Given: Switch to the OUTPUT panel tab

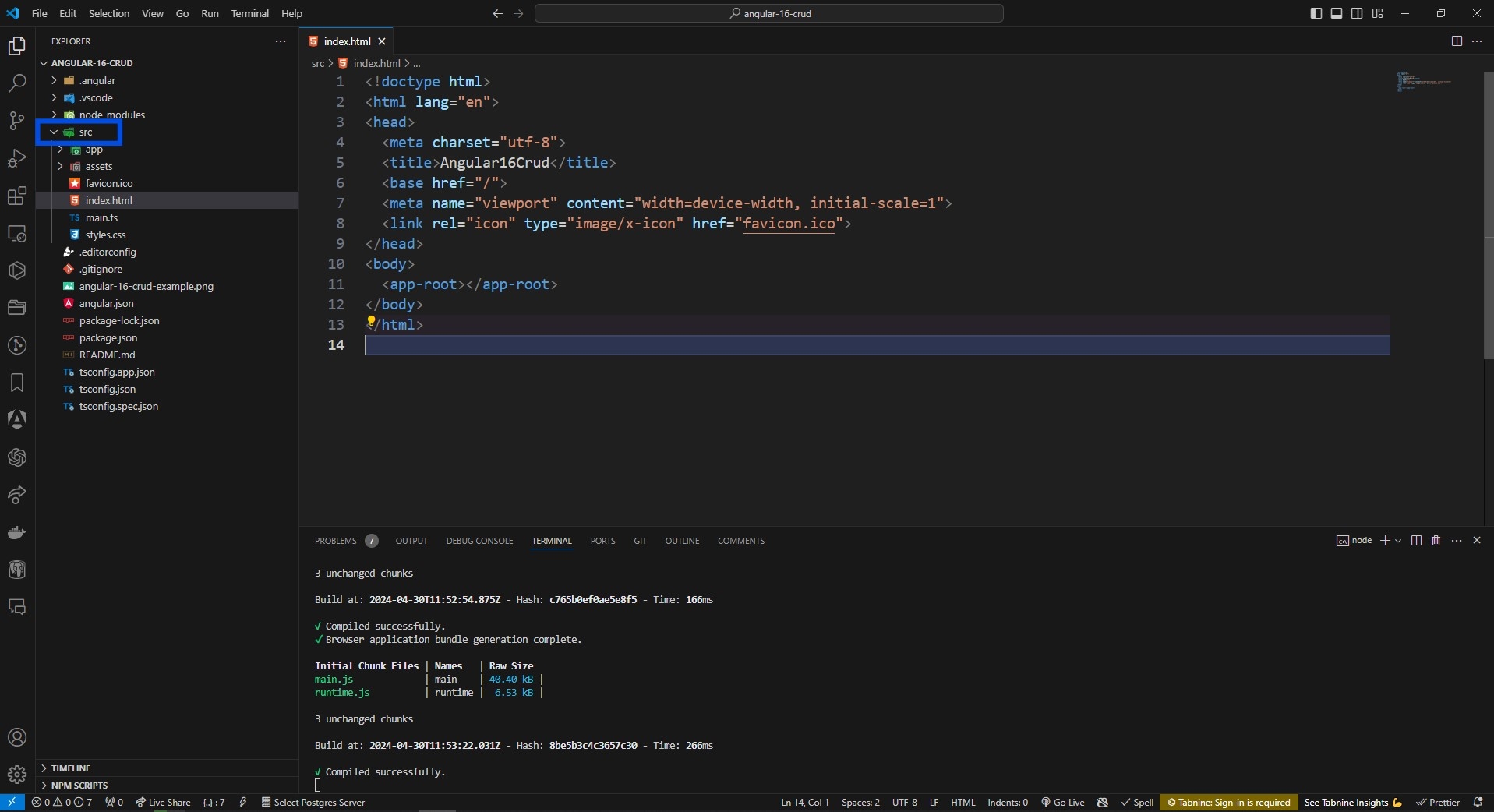Looking at the screenshot, I should pos(411,540).
